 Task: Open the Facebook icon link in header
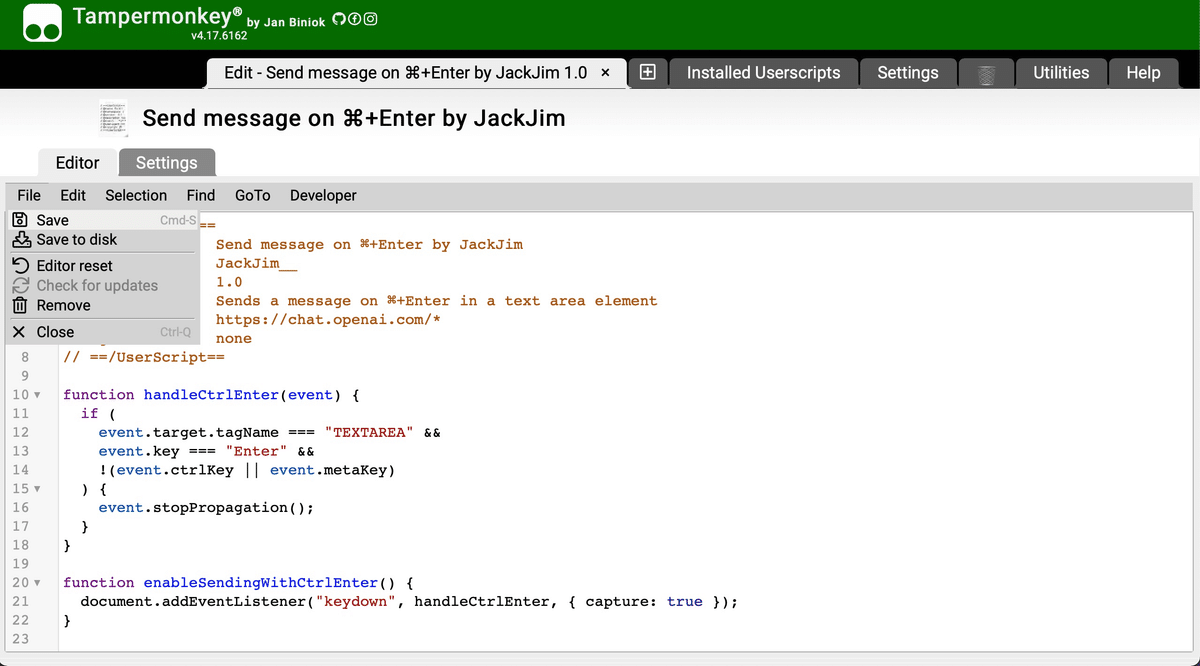pos(354,20)
